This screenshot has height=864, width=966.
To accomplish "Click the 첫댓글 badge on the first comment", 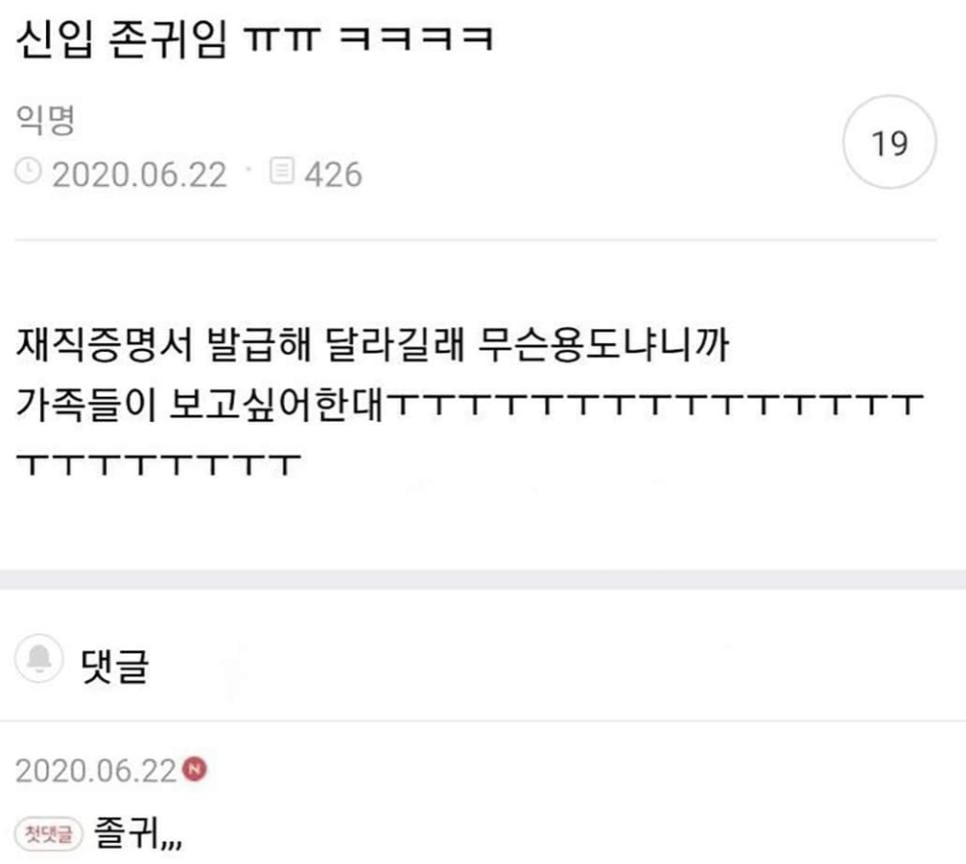I will [49, 834].
